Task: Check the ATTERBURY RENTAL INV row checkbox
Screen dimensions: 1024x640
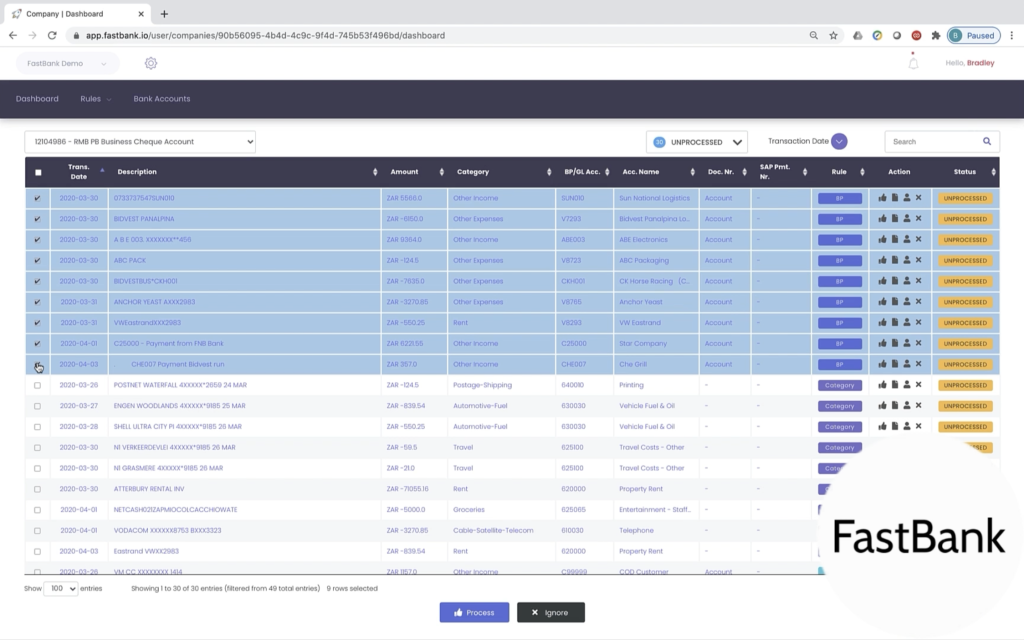Action: [37, 489]
